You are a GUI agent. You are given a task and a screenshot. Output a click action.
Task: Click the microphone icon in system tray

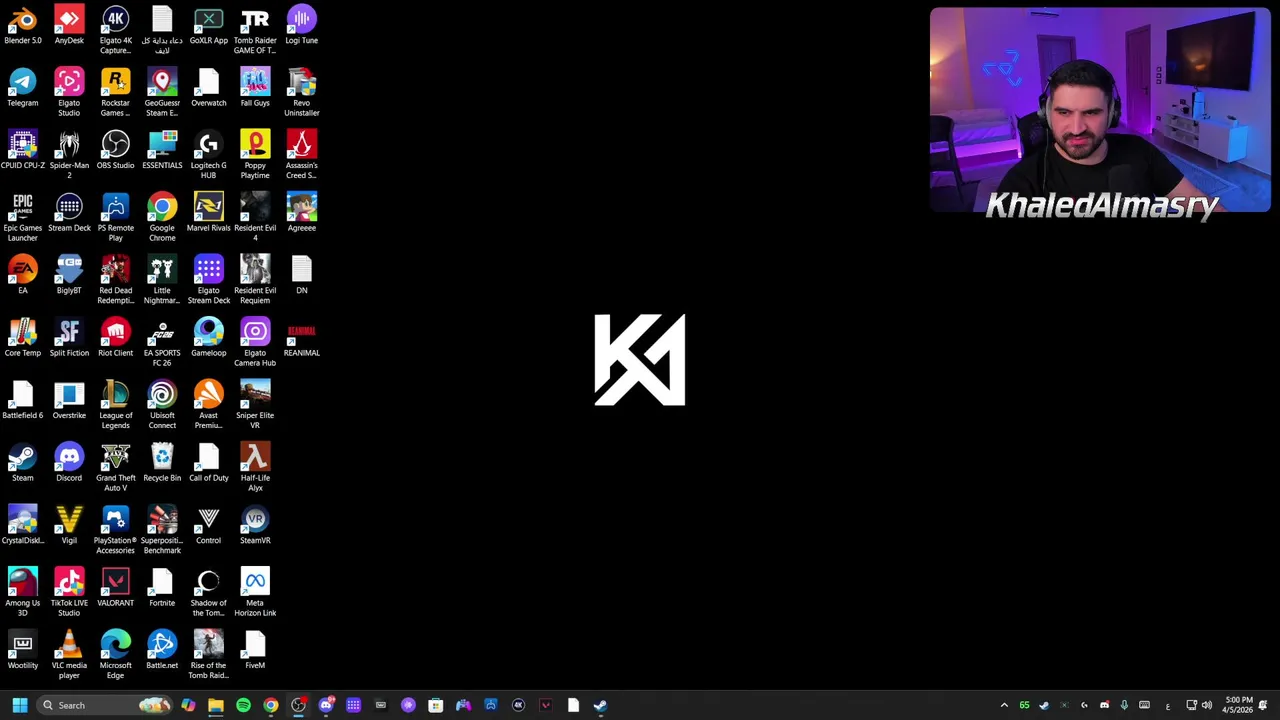click(x=1124, y=705)
